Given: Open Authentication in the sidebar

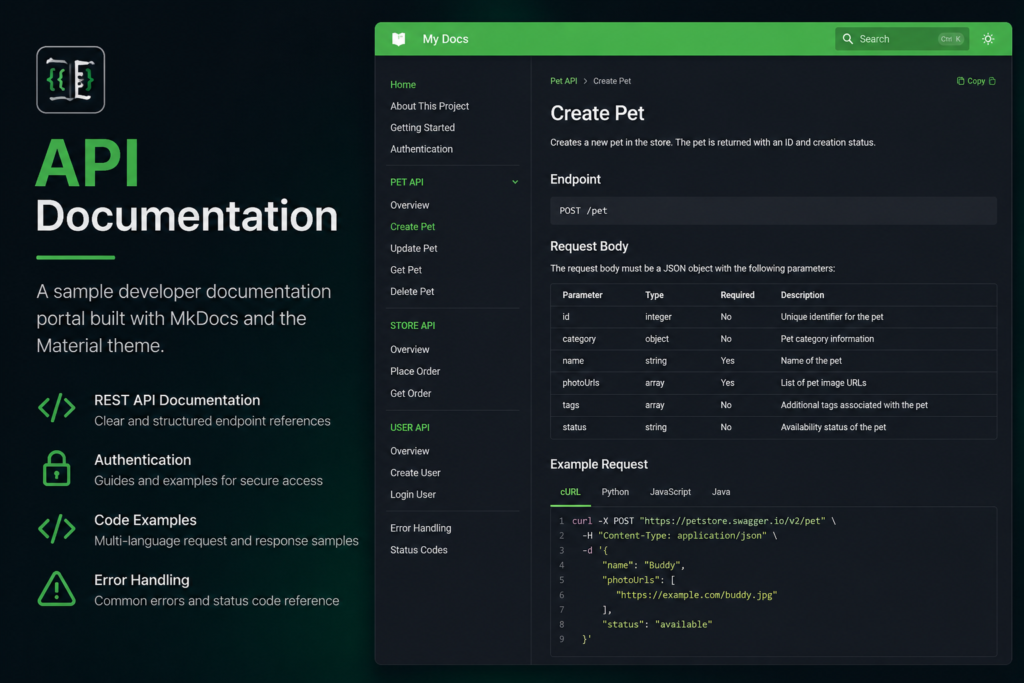Looking at the screenshot, I should [421, 150].
